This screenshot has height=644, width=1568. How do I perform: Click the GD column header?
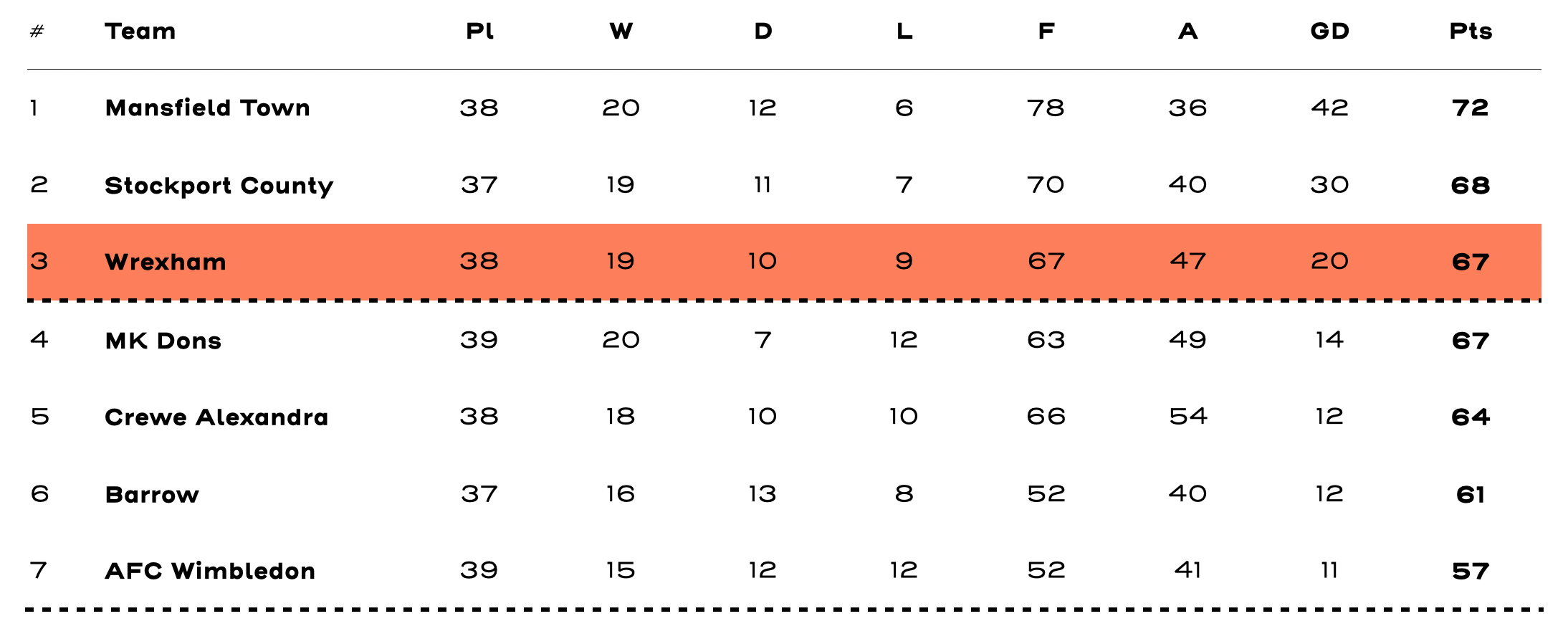click(1329, 31)
